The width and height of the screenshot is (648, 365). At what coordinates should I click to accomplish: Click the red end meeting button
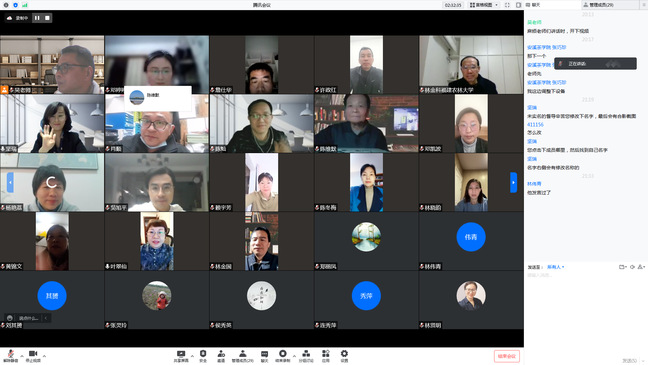tap(507, 356)
